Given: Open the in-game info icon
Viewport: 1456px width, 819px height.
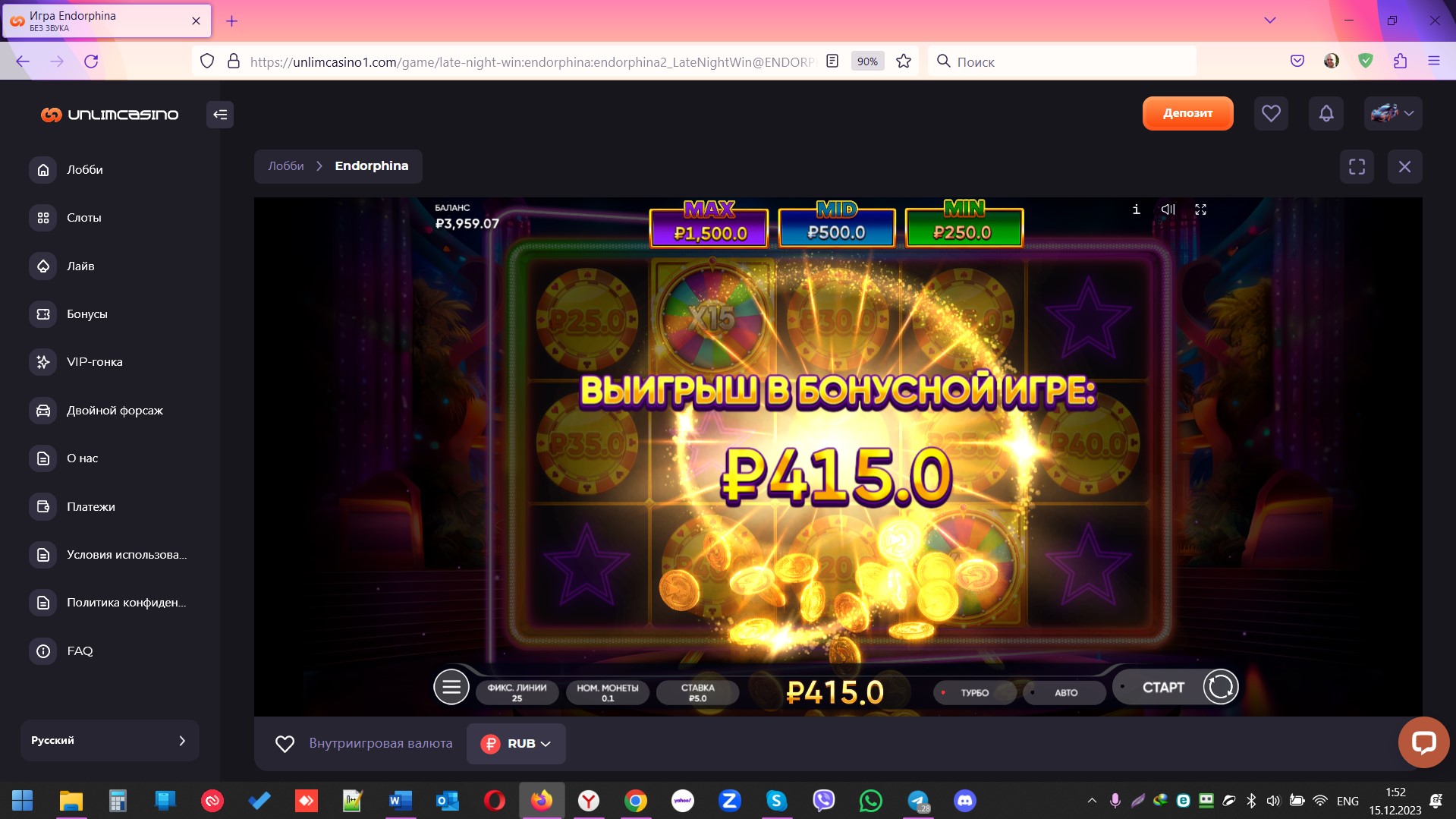Looking at the screenshot, I should tap(1136, 209).
